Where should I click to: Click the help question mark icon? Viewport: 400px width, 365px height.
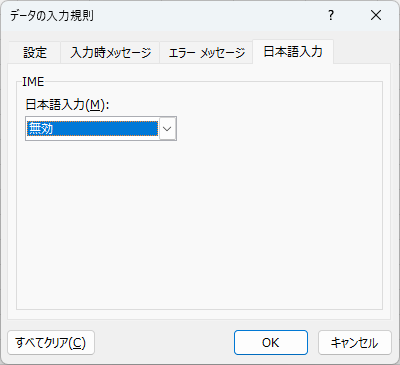(331, 15)
